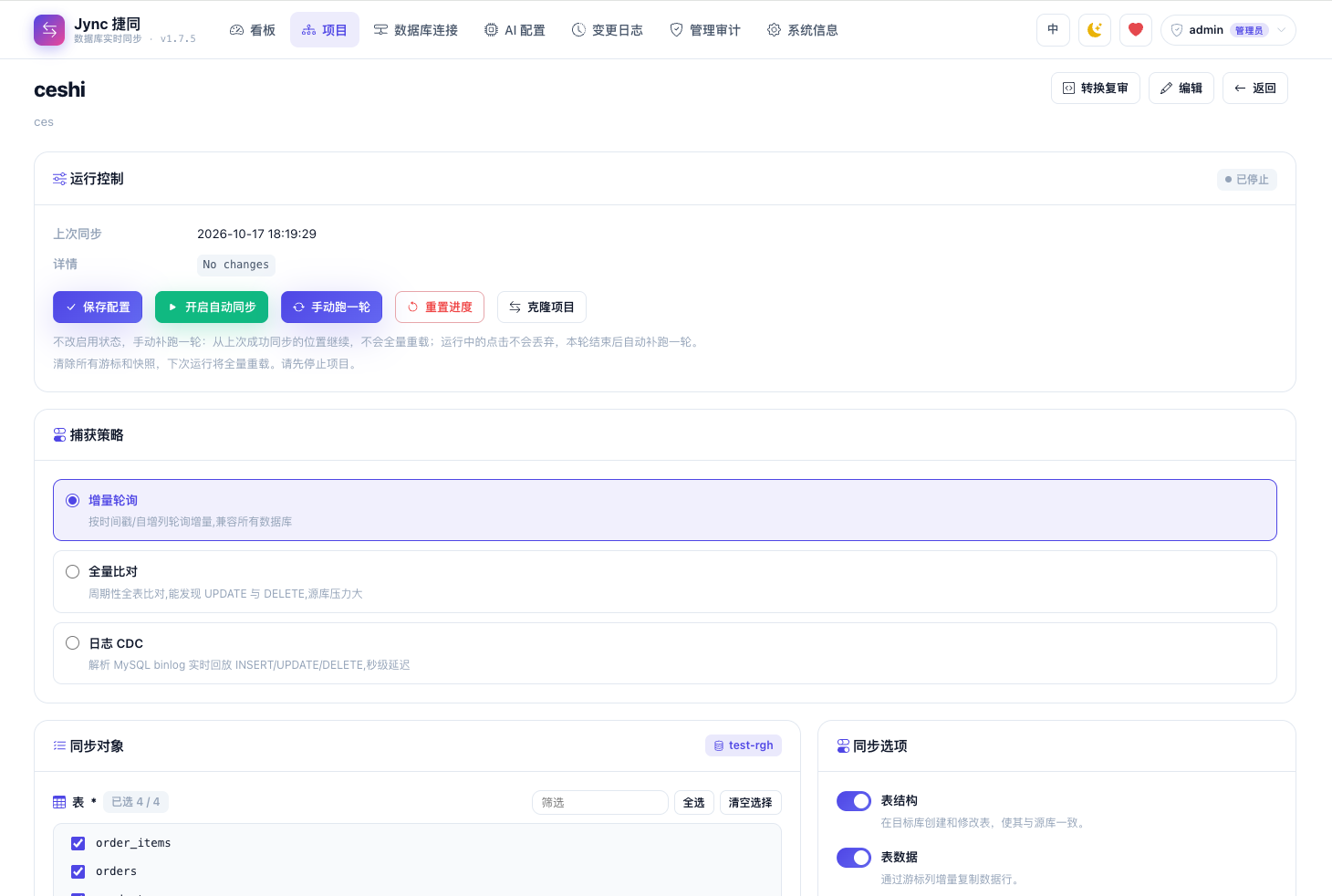Click the admin shield icon
1332x896 pixels.
coord(1177,30)
